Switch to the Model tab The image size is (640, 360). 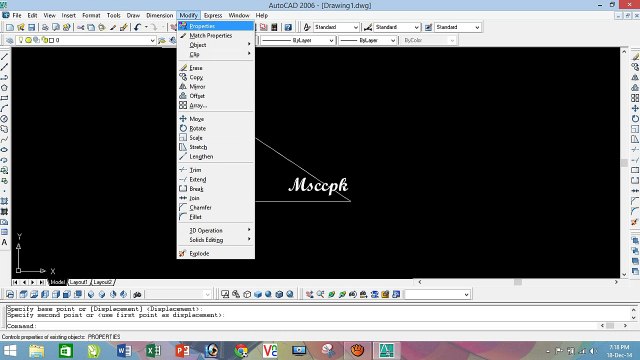(x=57, y=282)
